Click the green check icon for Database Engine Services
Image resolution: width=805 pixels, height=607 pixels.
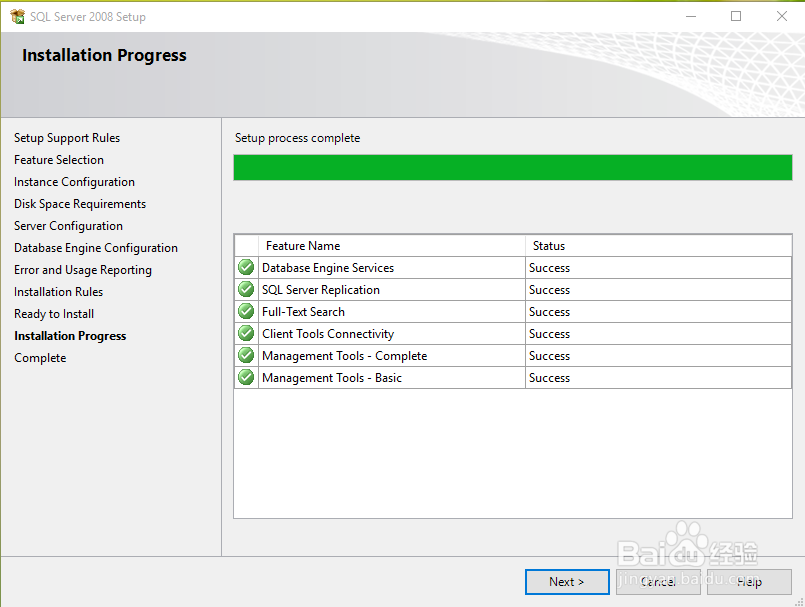pos(246,268)
